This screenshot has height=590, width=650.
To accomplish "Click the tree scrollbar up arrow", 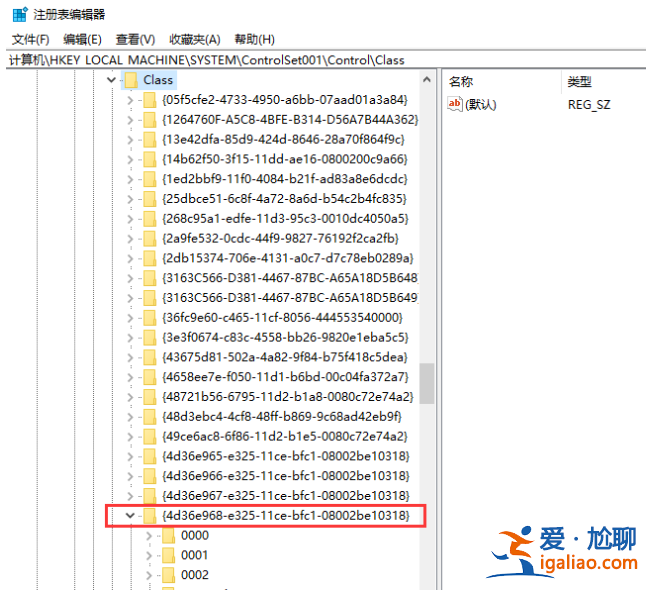I will coord(427,80).
